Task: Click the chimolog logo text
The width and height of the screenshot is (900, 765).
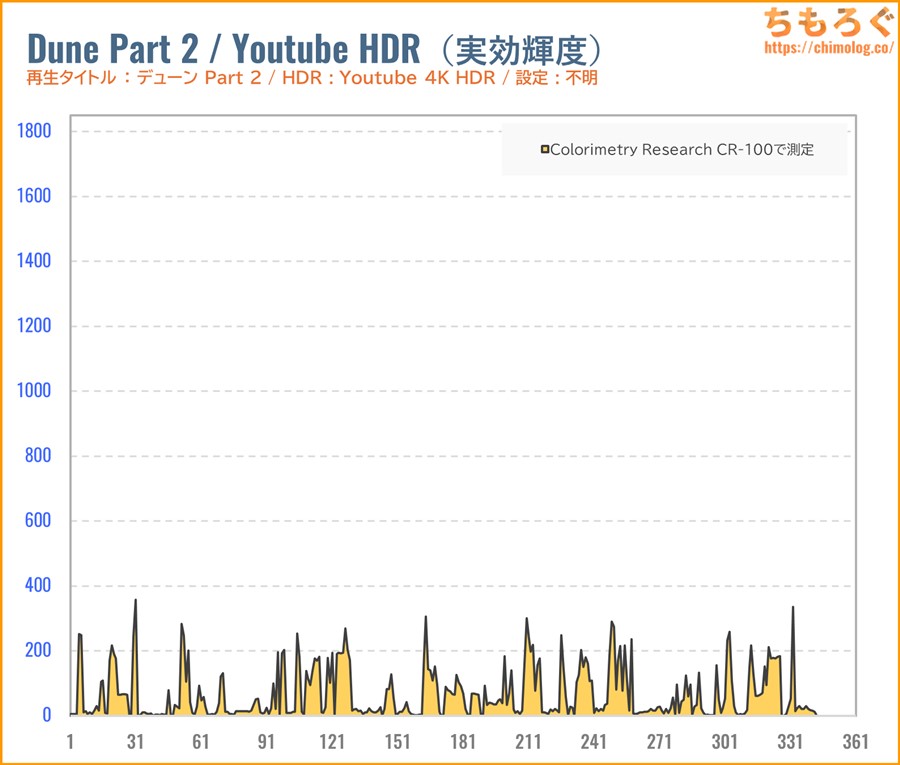Action: coord(827,22)
